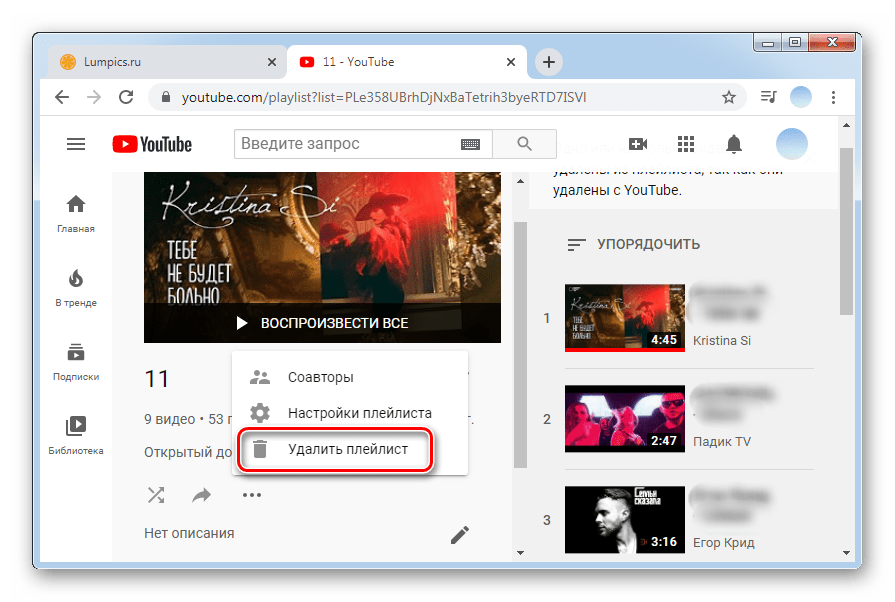Click the Падик TV channel link
The image size is (895, 602).
pos(721,442)
